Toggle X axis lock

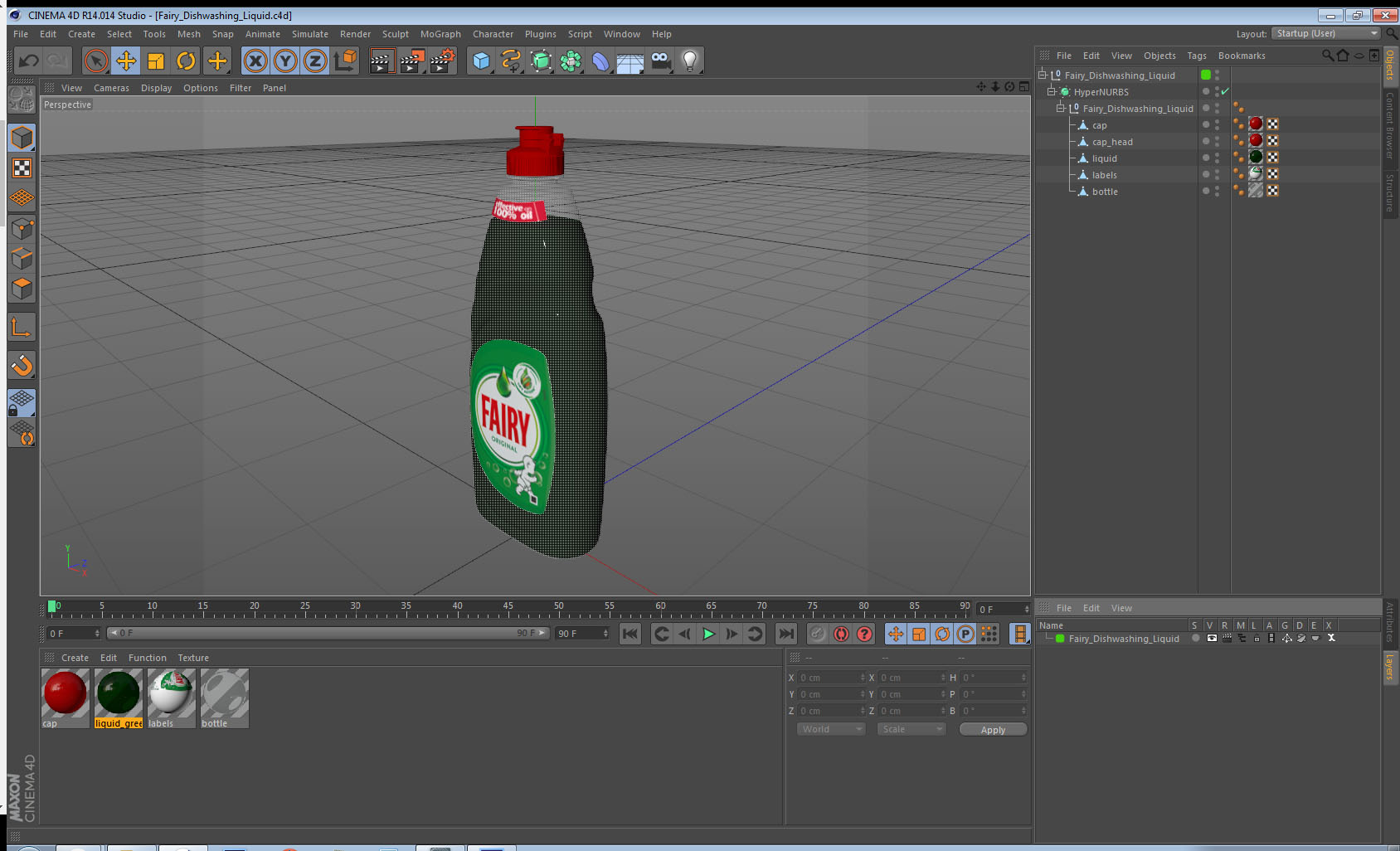tap(255, 61)
